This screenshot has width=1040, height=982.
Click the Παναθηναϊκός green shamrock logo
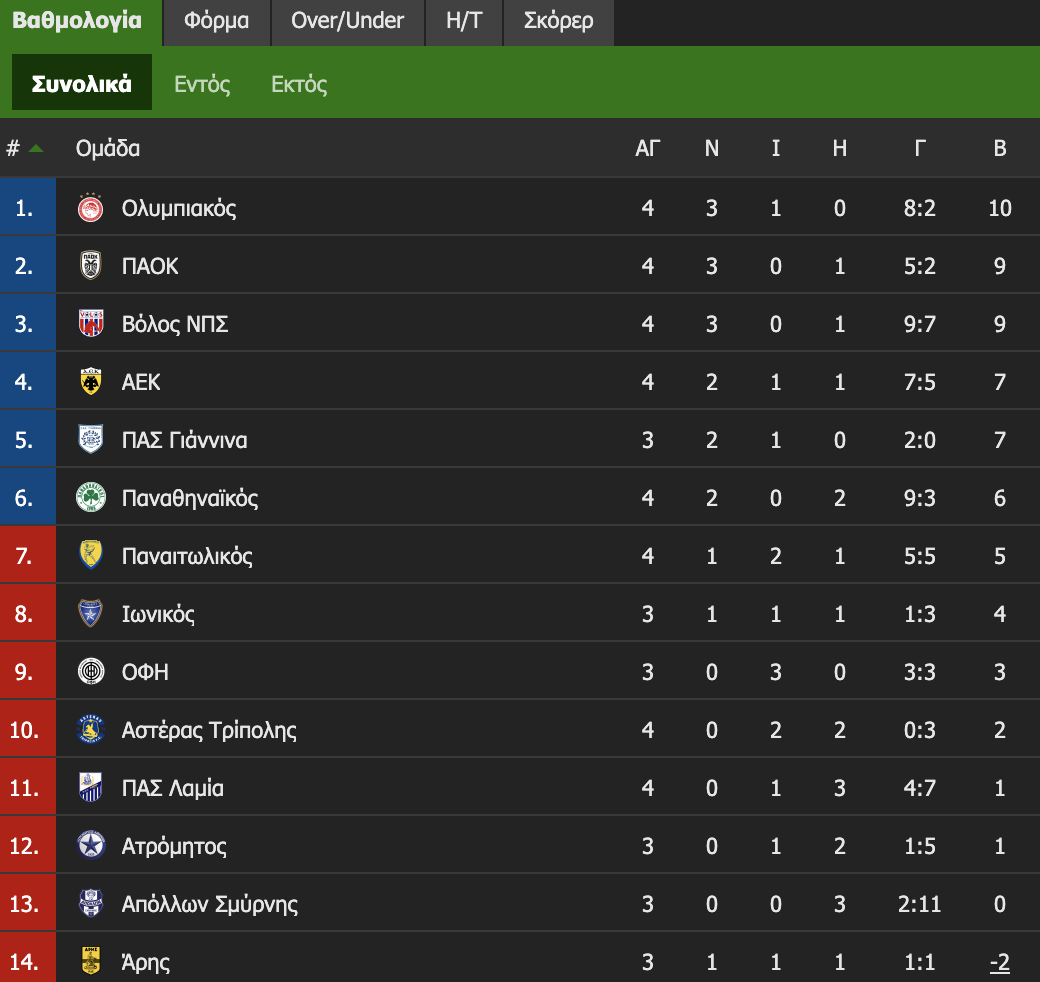coord(91,498)
